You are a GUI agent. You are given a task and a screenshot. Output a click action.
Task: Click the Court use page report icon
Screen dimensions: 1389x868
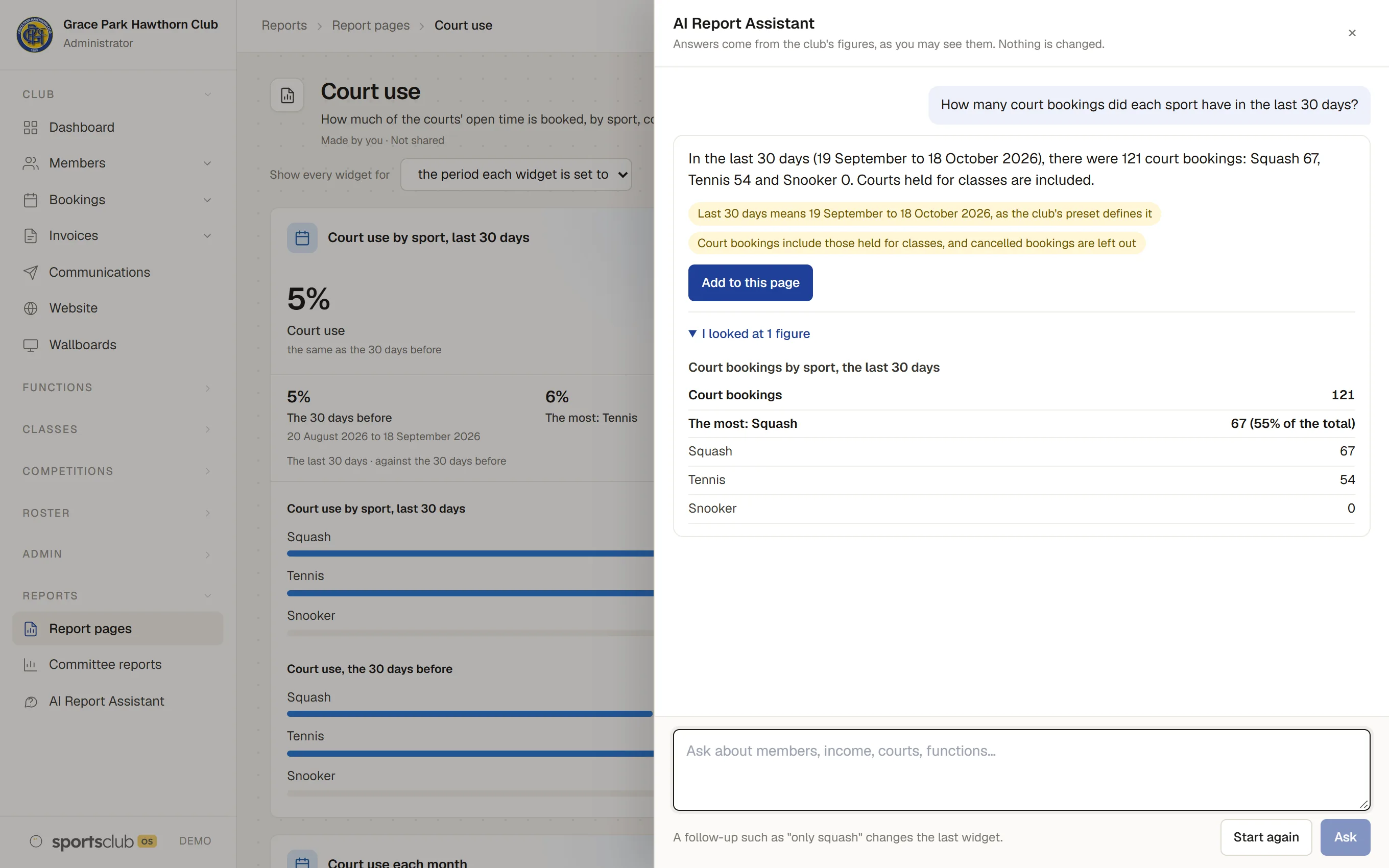click(x=287, y=95)
